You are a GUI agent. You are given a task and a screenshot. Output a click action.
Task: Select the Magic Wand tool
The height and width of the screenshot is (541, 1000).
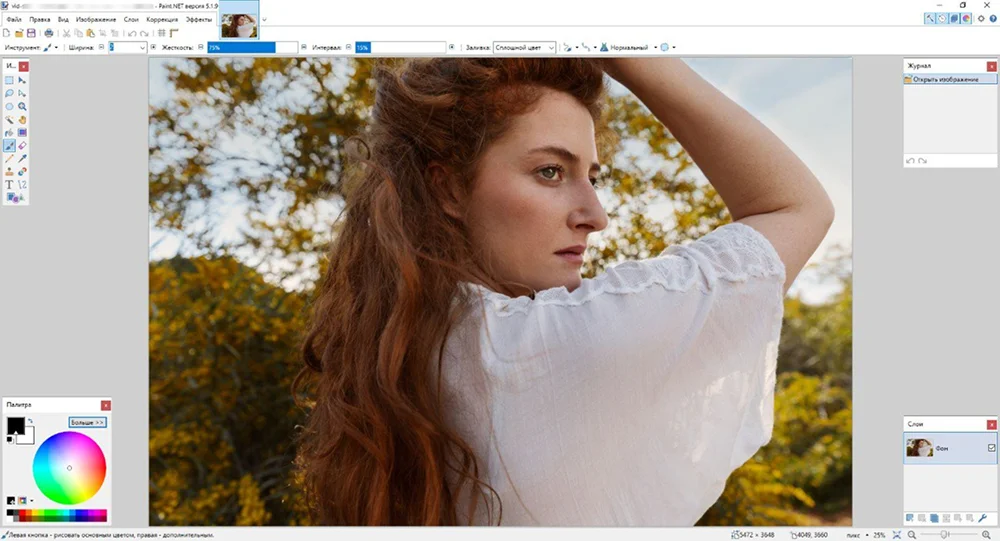tap(10, 119)
